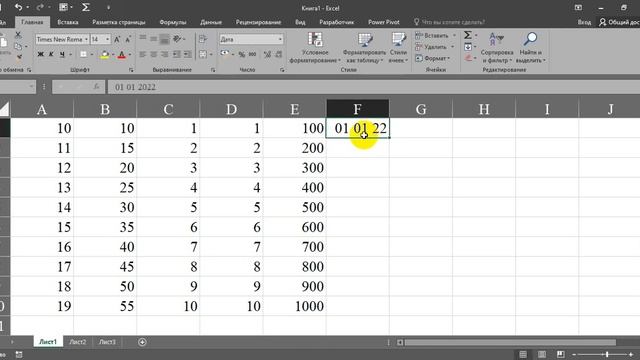The width and height of the screenshot is (640, 360).
Task: Apply comma style (000) format
Action: (252, 54)
